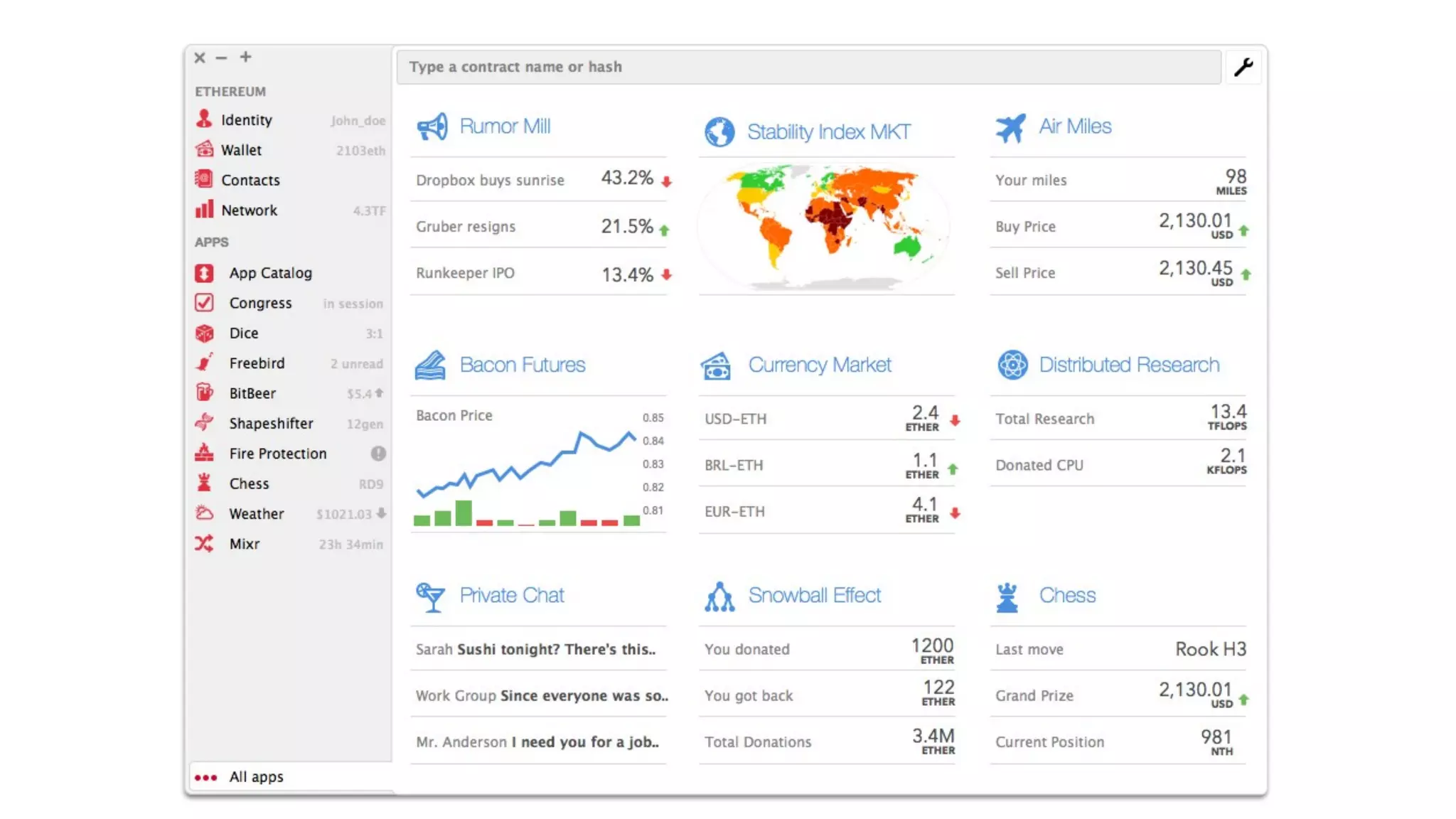Click the Congress checkbox icon in sidebar

click(x=204, y=303)
